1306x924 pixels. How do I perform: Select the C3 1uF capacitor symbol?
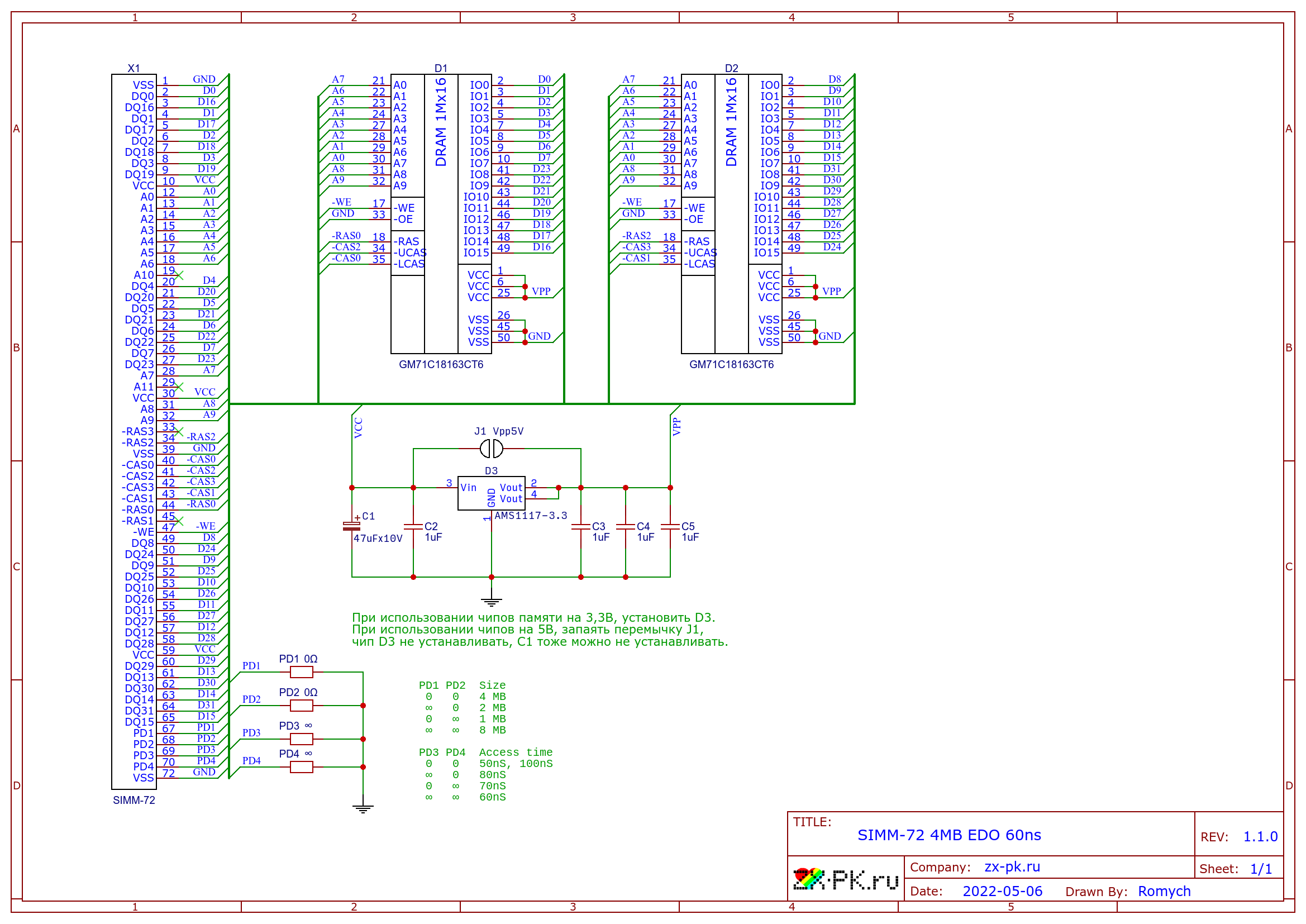click(x=581, y=527)
